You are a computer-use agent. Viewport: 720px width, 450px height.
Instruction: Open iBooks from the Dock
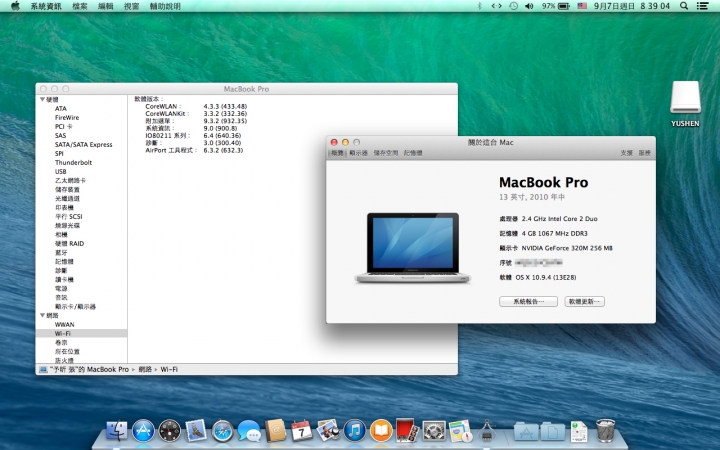381,431
